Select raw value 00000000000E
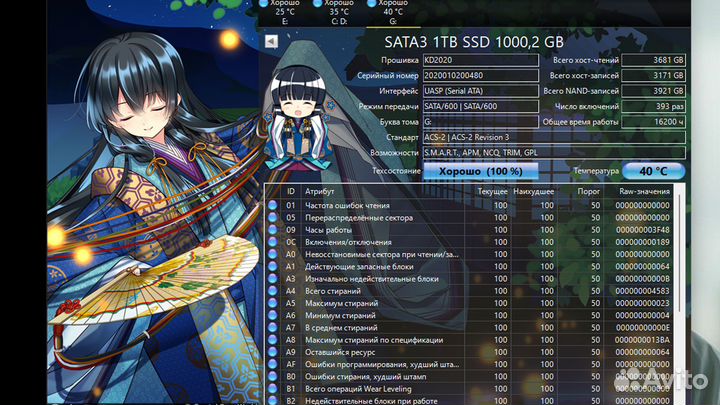This screenshot has width=720, height=405. click(642, 328)
